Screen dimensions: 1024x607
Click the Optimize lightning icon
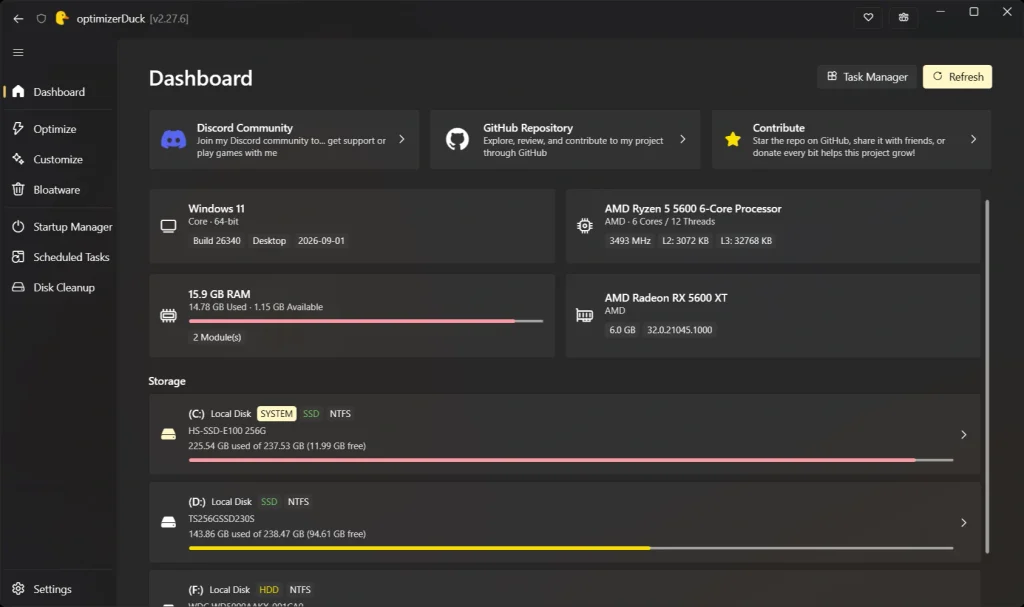click(18, 129)
